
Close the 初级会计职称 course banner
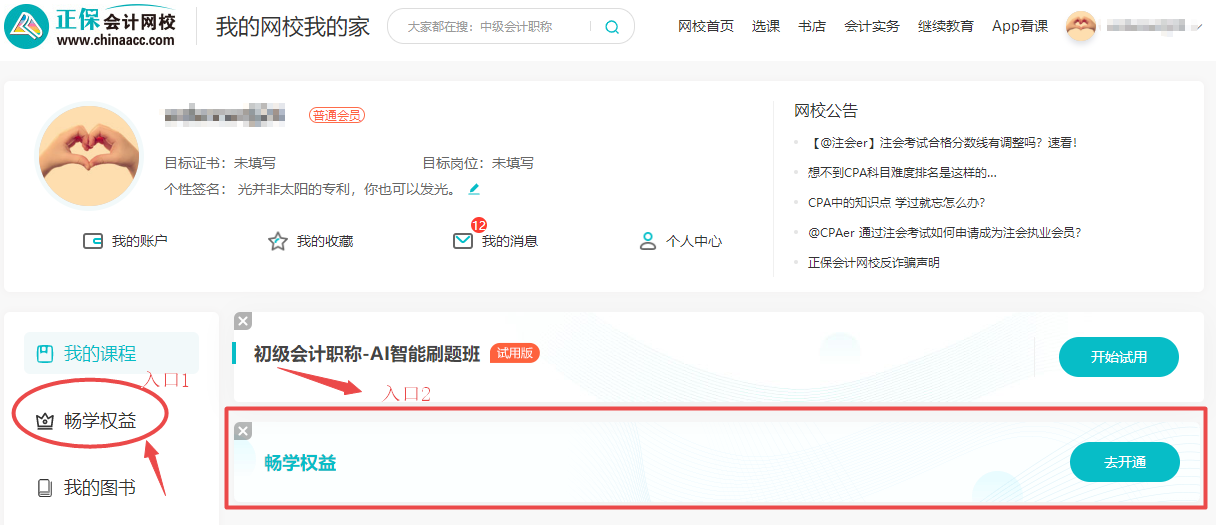(x=243, y=321)
